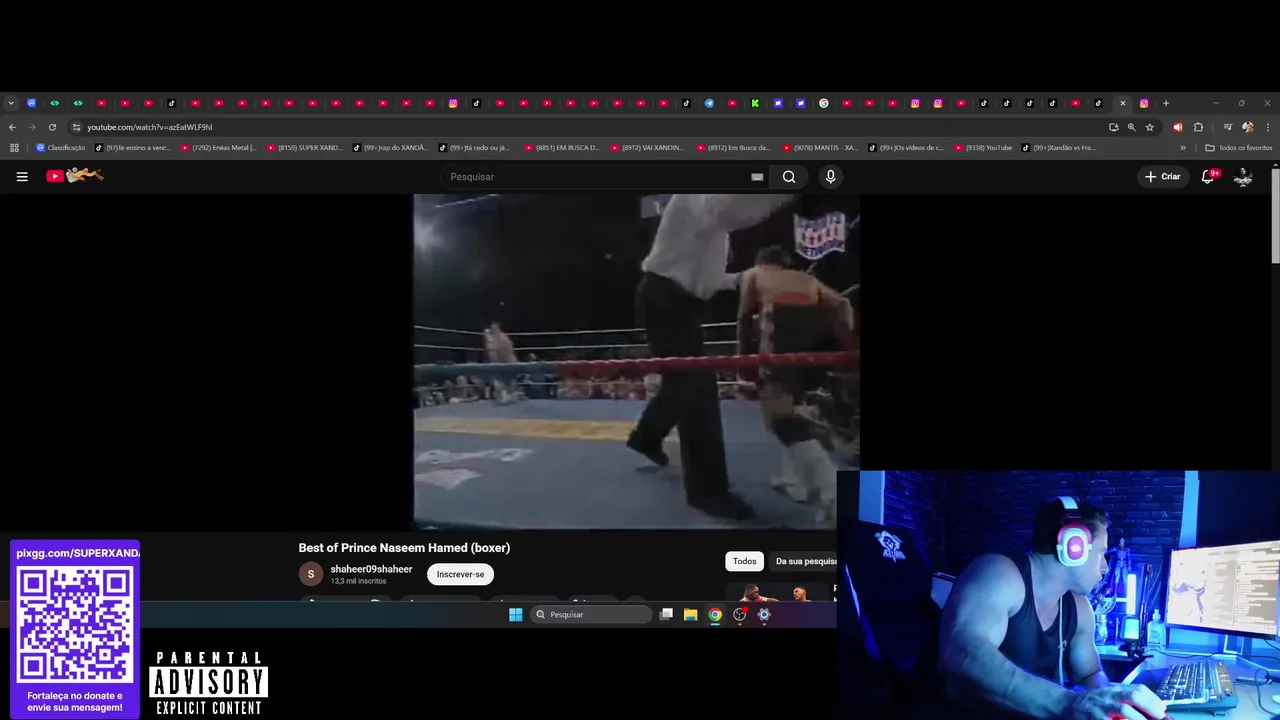Select the 'Da sua pesquisa' filter chip
The height and width of the screenshot is (720, 1280).
coord(803,561)
